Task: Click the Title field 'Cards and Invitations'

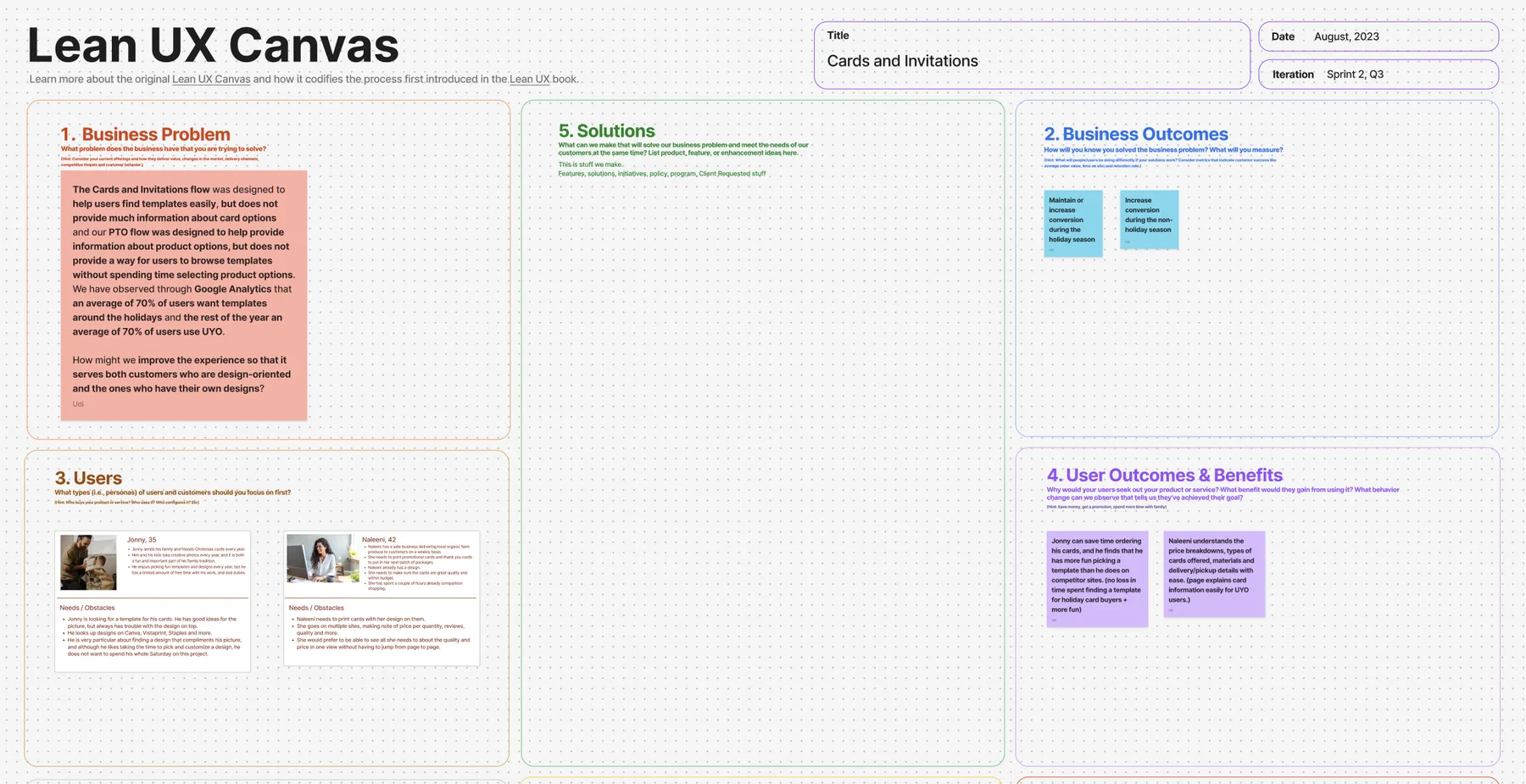Action: (902, 61)
